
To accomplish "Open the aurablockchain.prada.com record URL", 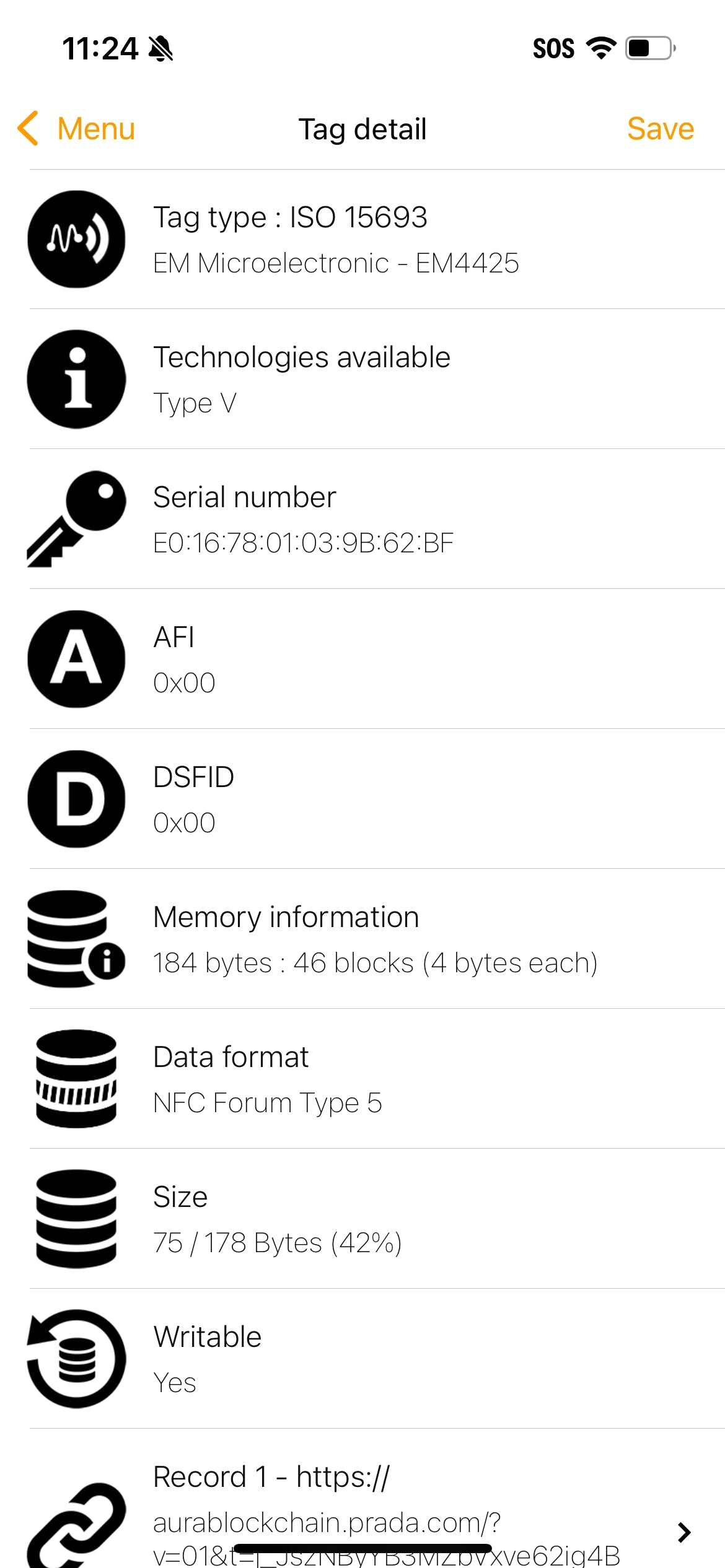I will coord(327,1523).
